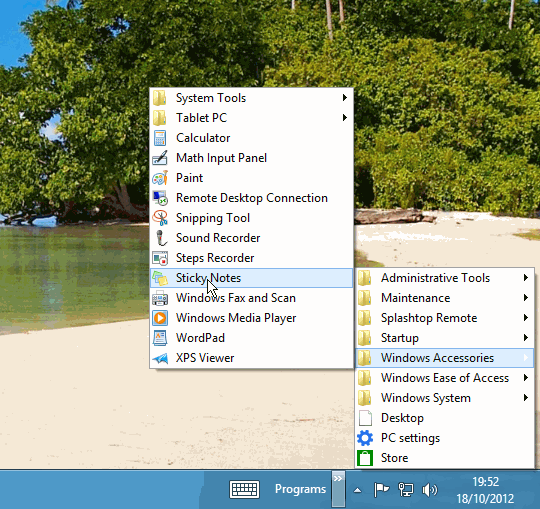Viewport: 540px width, 509px height.
Task: Click the Programs toolbar label
Action: (x=300, y=489)
